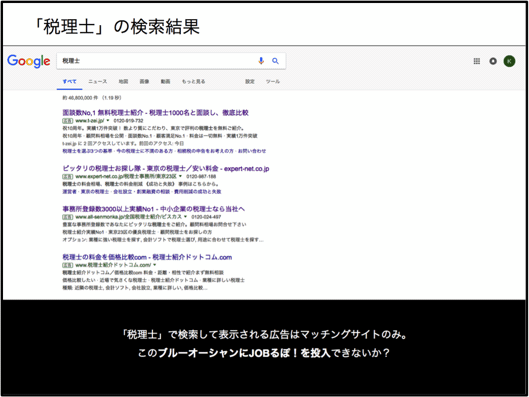Click the result count text 約 46,800,000 件
529x397 pixels.
pyautogui.click(x=80, y=98)
